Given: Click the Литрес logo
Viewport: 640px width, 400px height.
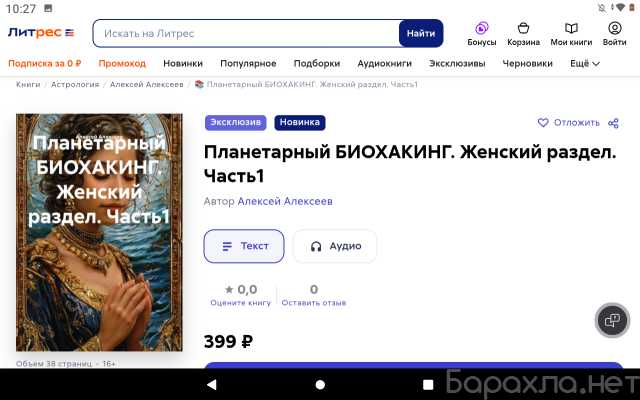Looking at the screenshot, I should pyautogui.click(x=41, y=33).
